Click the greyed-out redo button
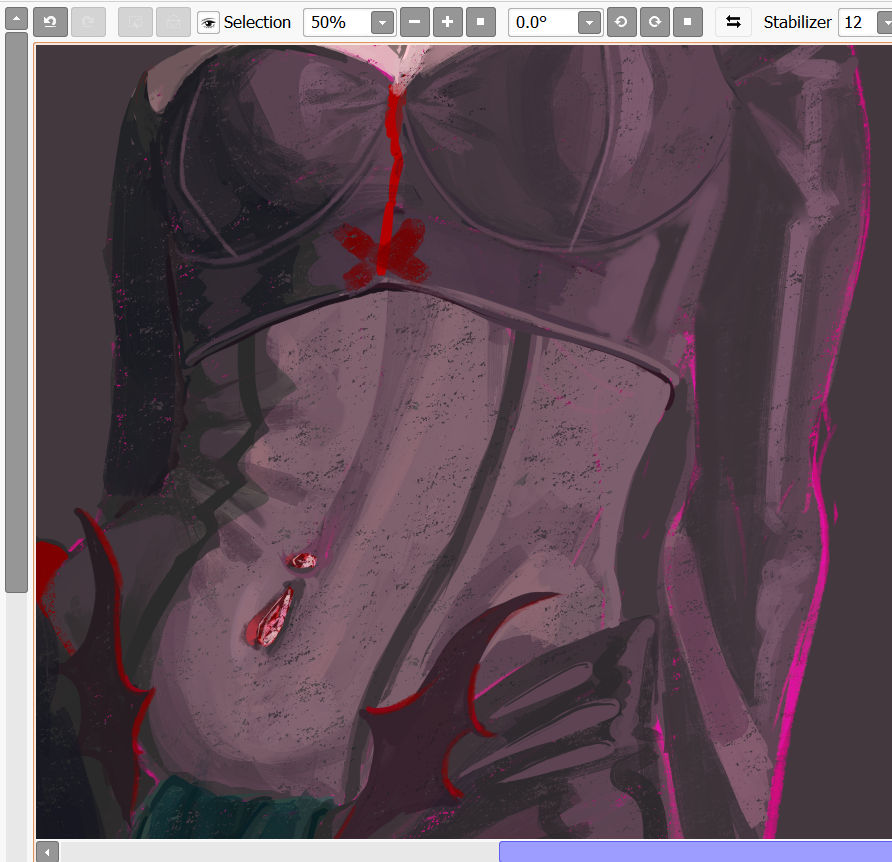Screen dimensions: 892x862 (88, 22)
